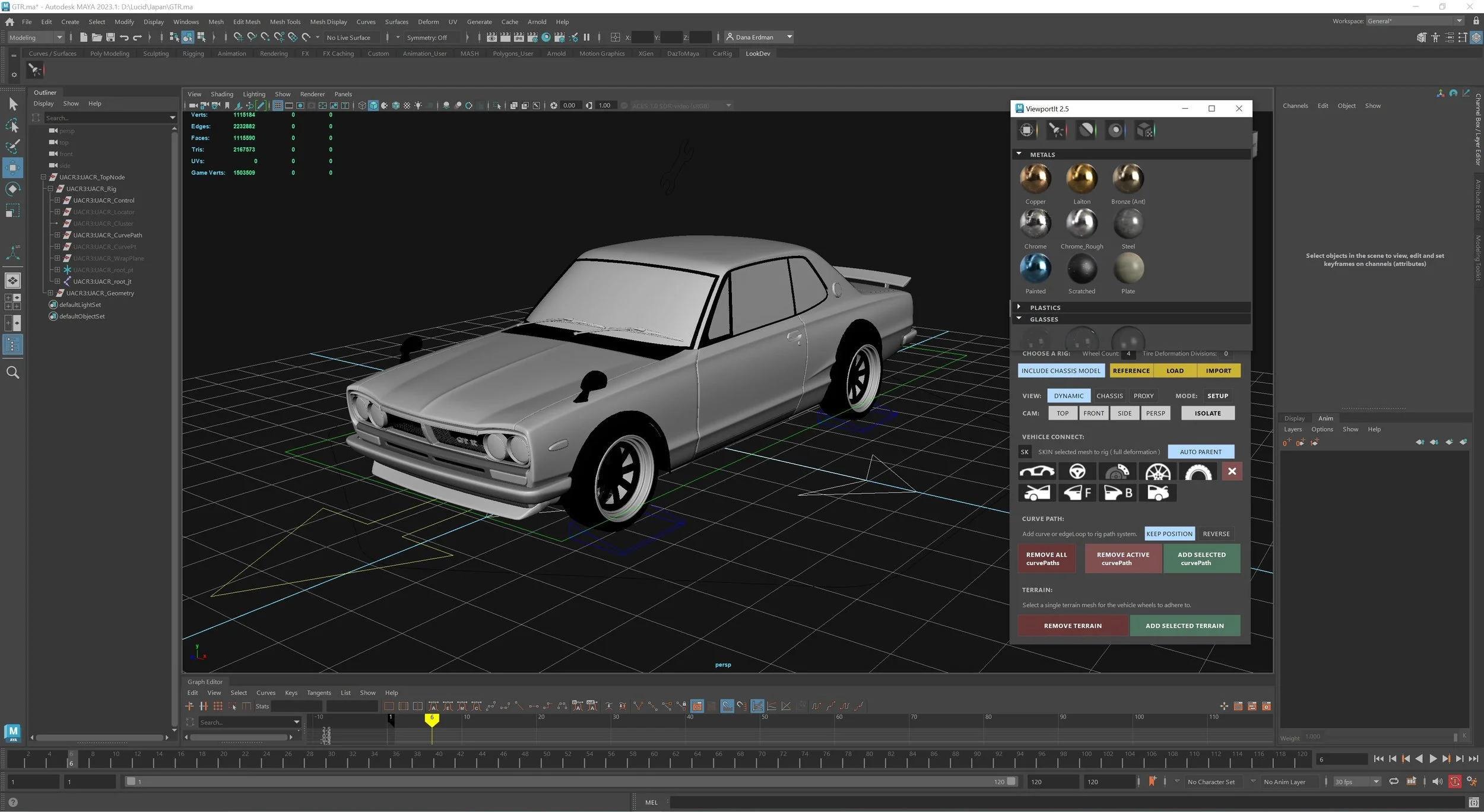Toggle AUTO PARENT option

tap(1200, 452)
